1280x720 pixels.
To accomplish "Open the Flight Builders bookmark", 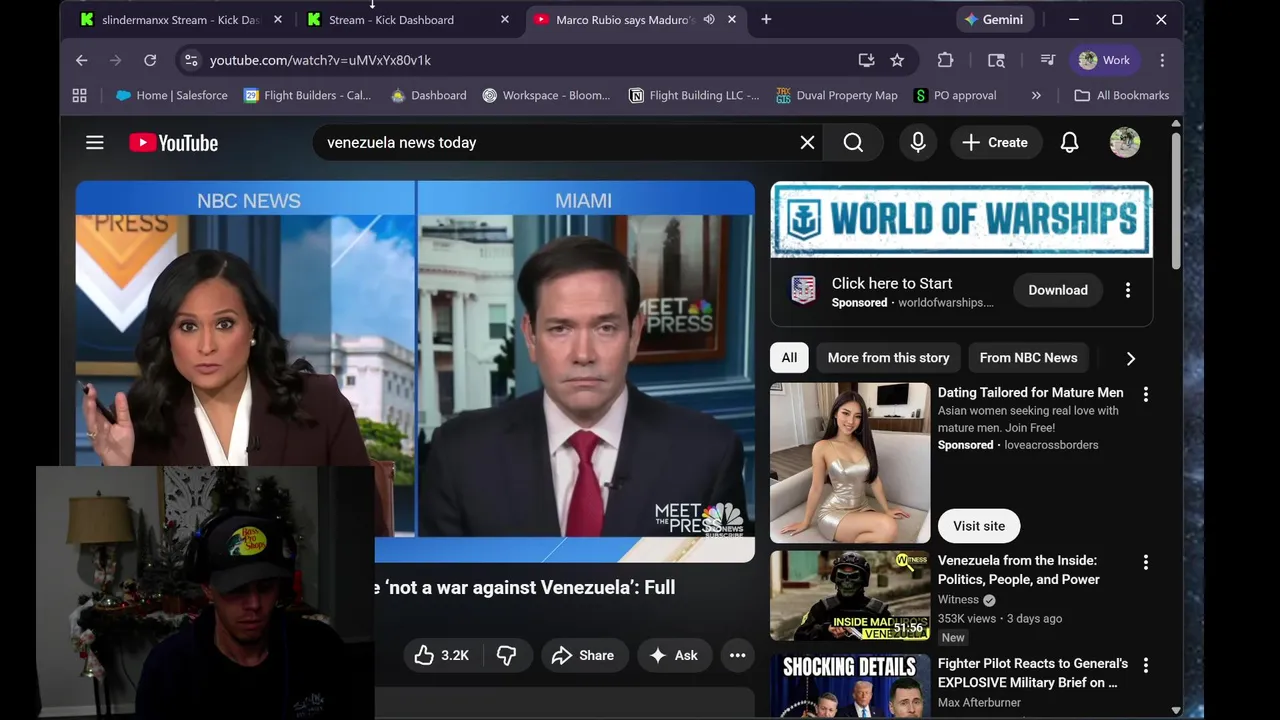I will pyautogui.click(x=308, y=95).
